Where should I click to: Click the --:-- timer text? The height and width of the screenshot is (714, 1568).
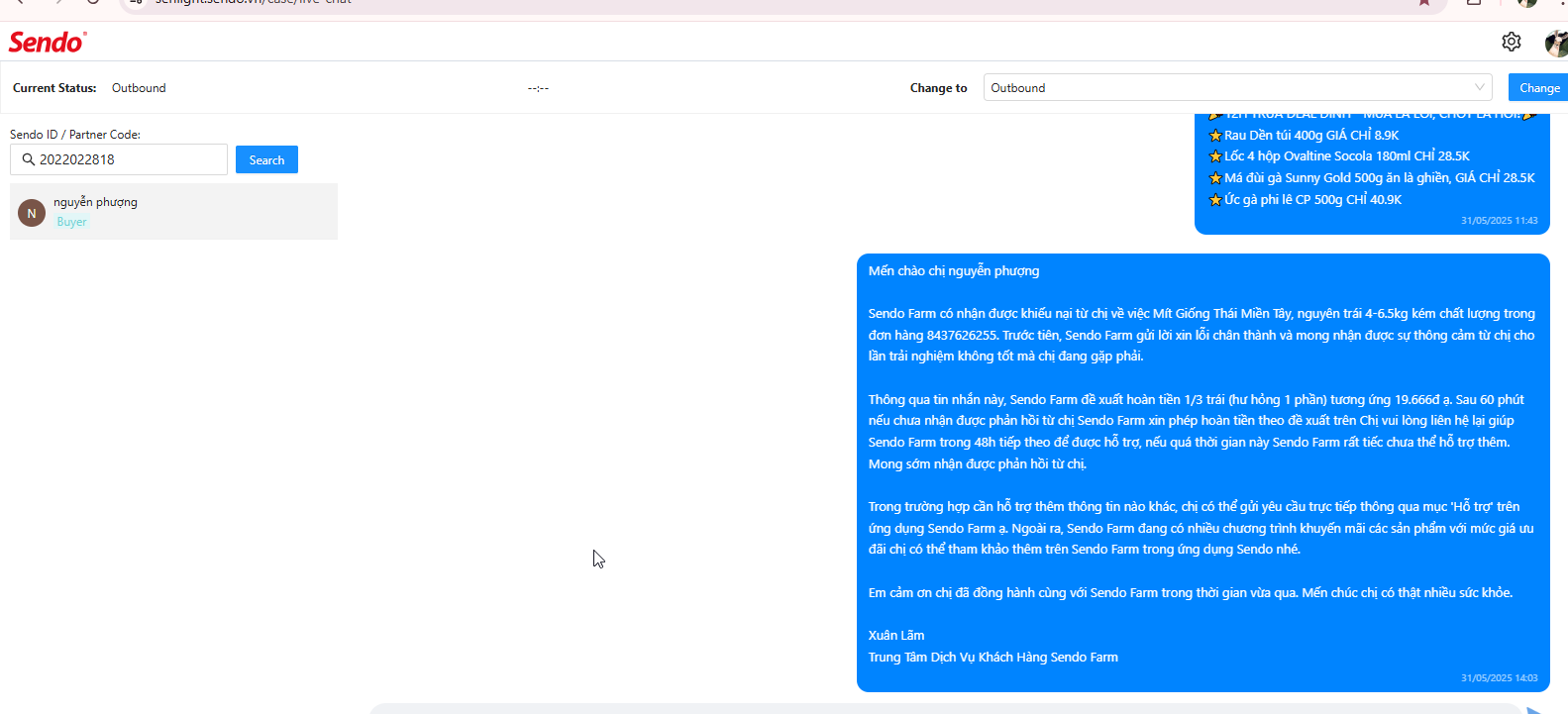538,88
